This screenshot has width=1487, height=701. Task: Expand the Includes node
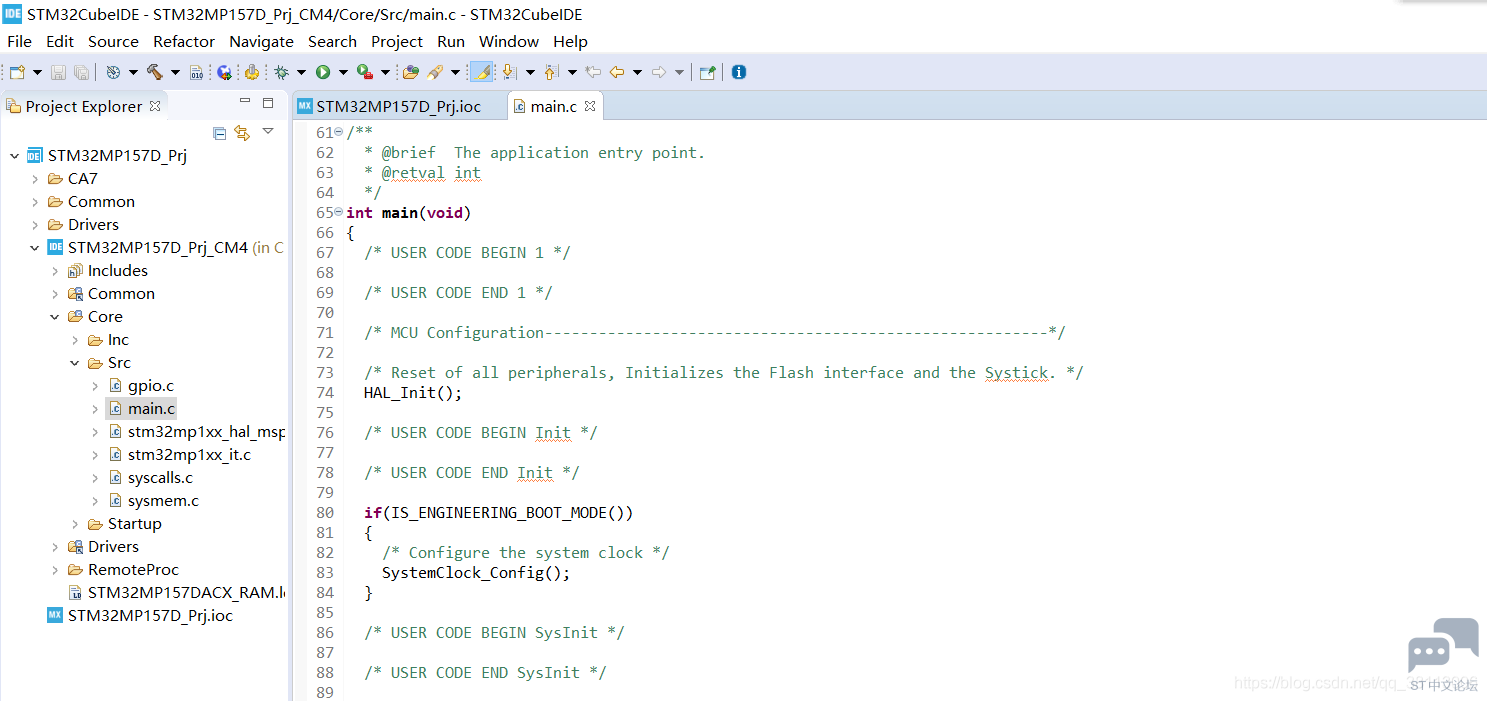pyautogui.click(x=55, y=271)
